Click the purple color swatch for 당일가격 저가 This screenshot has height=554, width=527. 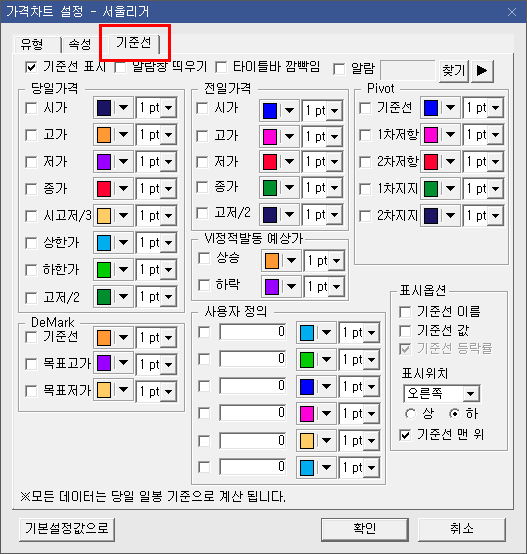click(104, 162)
